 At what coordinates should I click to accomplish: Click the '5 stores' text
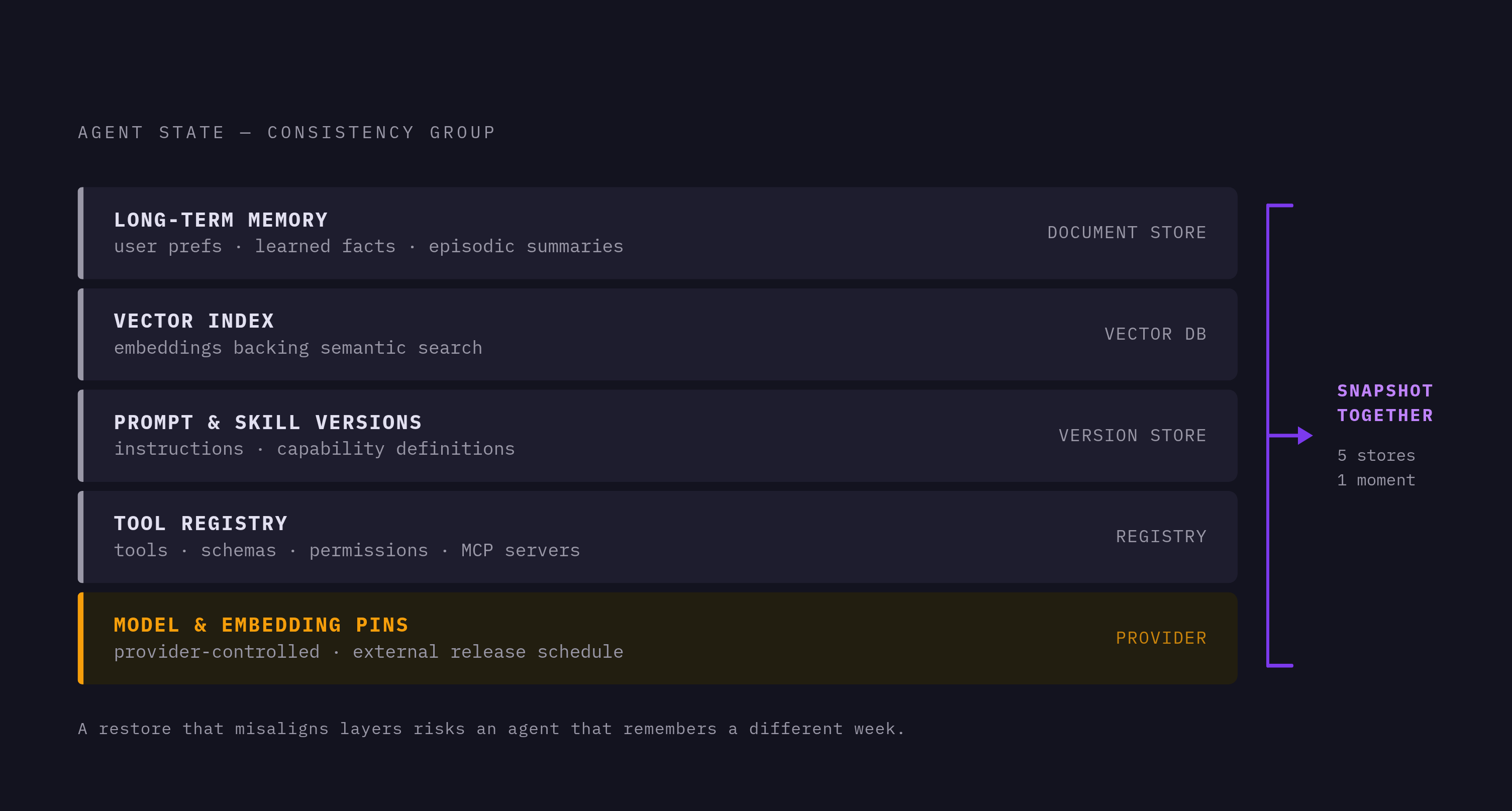click(1376, 455)
